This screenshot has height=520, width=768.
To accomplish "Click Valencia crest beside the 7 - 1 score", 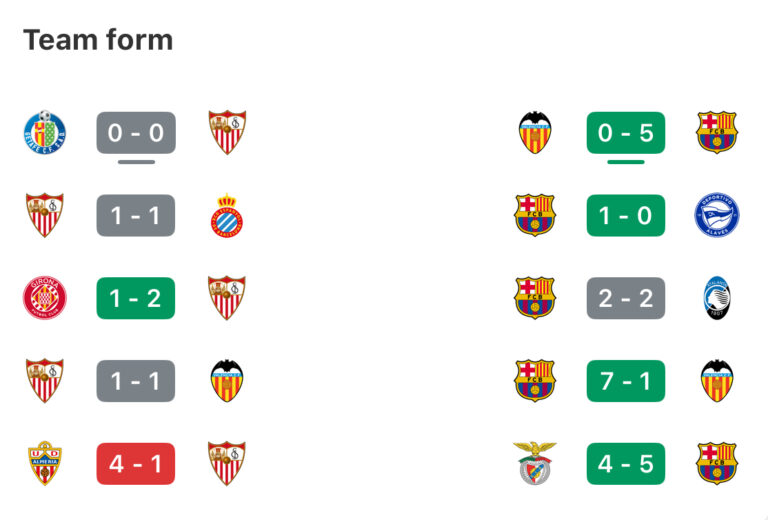I will [716, 381].
